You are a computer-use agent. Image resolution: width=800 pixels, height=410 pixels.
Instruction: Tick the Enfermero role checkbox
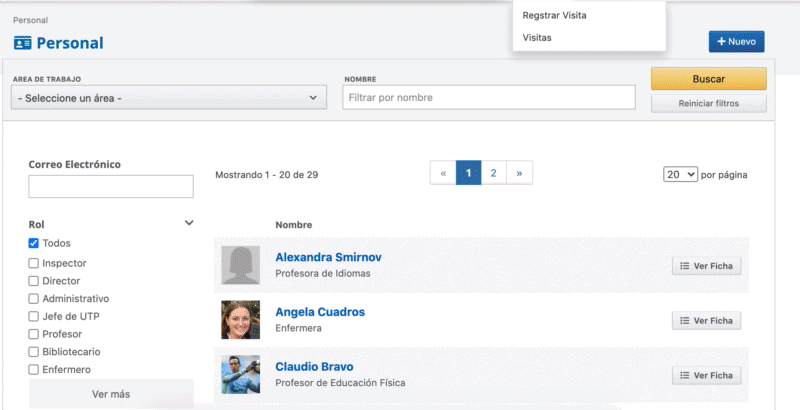coord(34,370)
